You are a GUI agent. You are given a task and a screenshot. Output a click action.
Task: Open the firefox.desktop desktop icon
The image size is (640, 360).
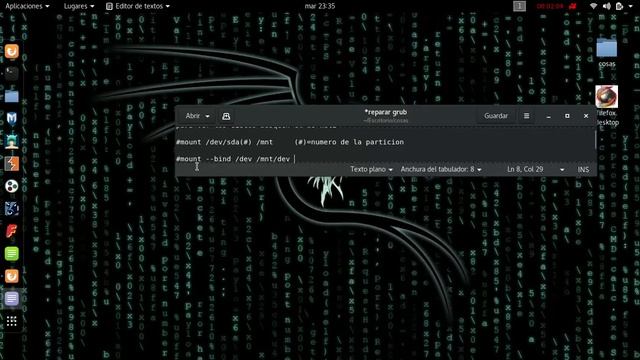tap(607, 105)
